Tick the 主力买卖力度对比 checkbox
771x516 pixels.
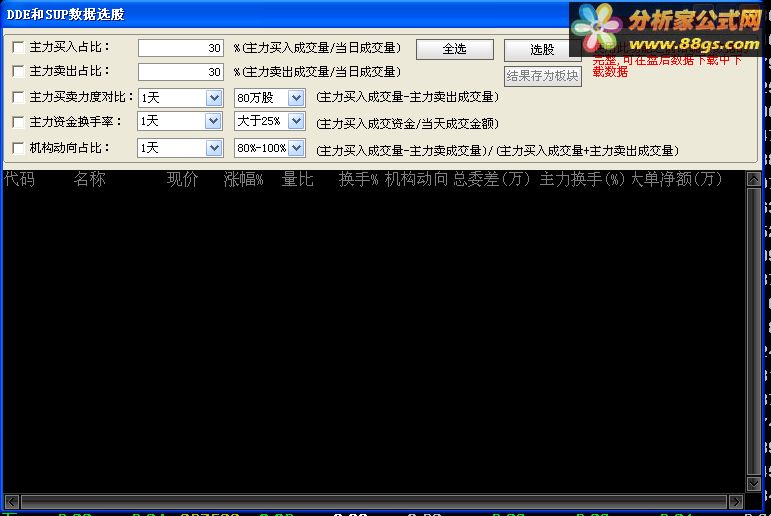pos(18,97)
